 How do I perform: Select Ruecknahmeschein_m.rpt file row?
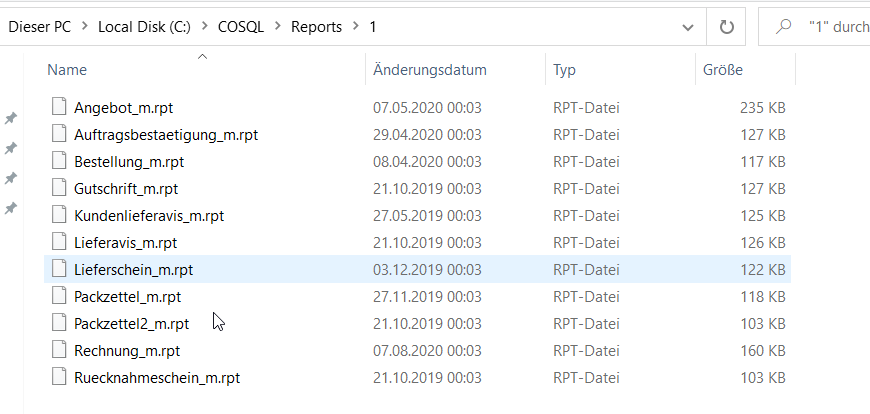(156, 377)
